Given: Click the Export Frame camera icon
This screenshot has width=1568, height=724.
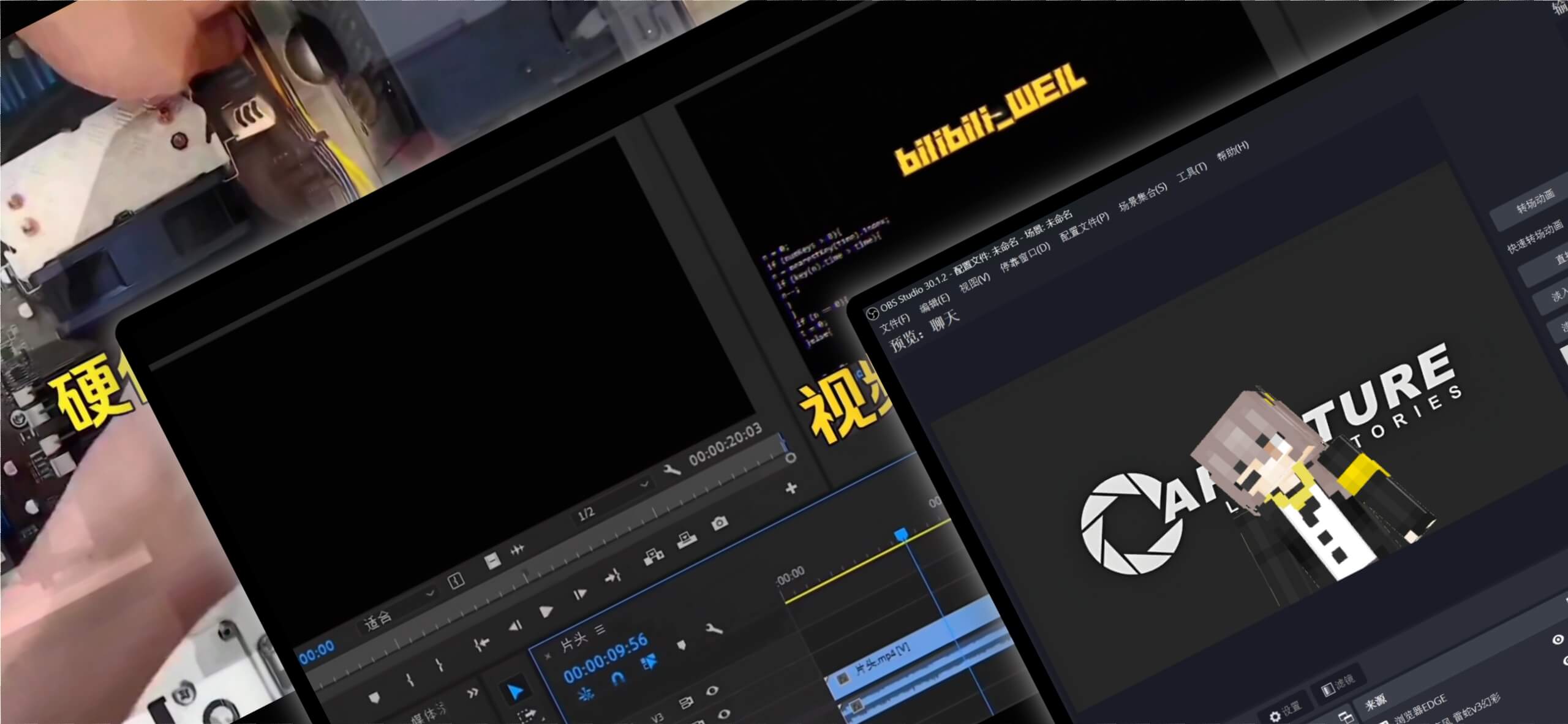Looking at the screenshot, I should 720,522.
